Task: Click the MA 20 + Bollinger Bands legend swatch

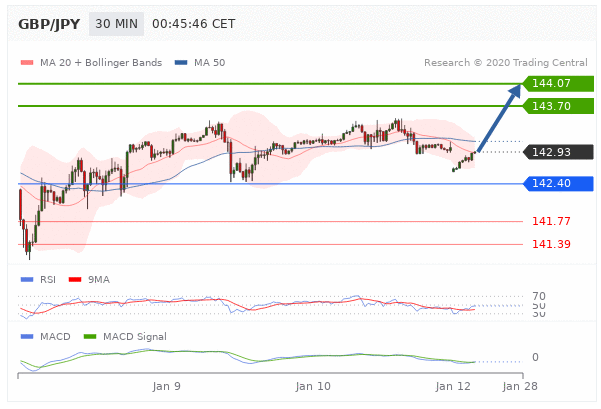Action: (x=27, y=62)
